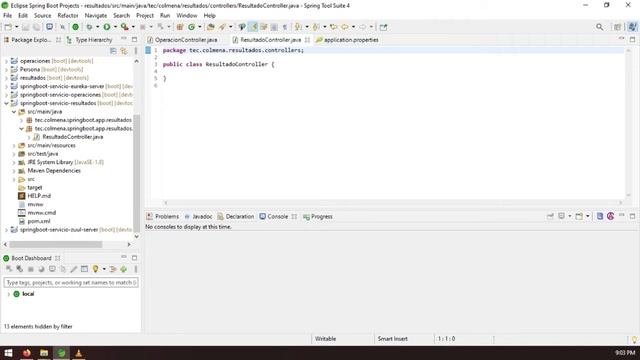Toggle Link with Editor in Package Explorer
This screenshot has height=360, width=640.
click(124, 51)
